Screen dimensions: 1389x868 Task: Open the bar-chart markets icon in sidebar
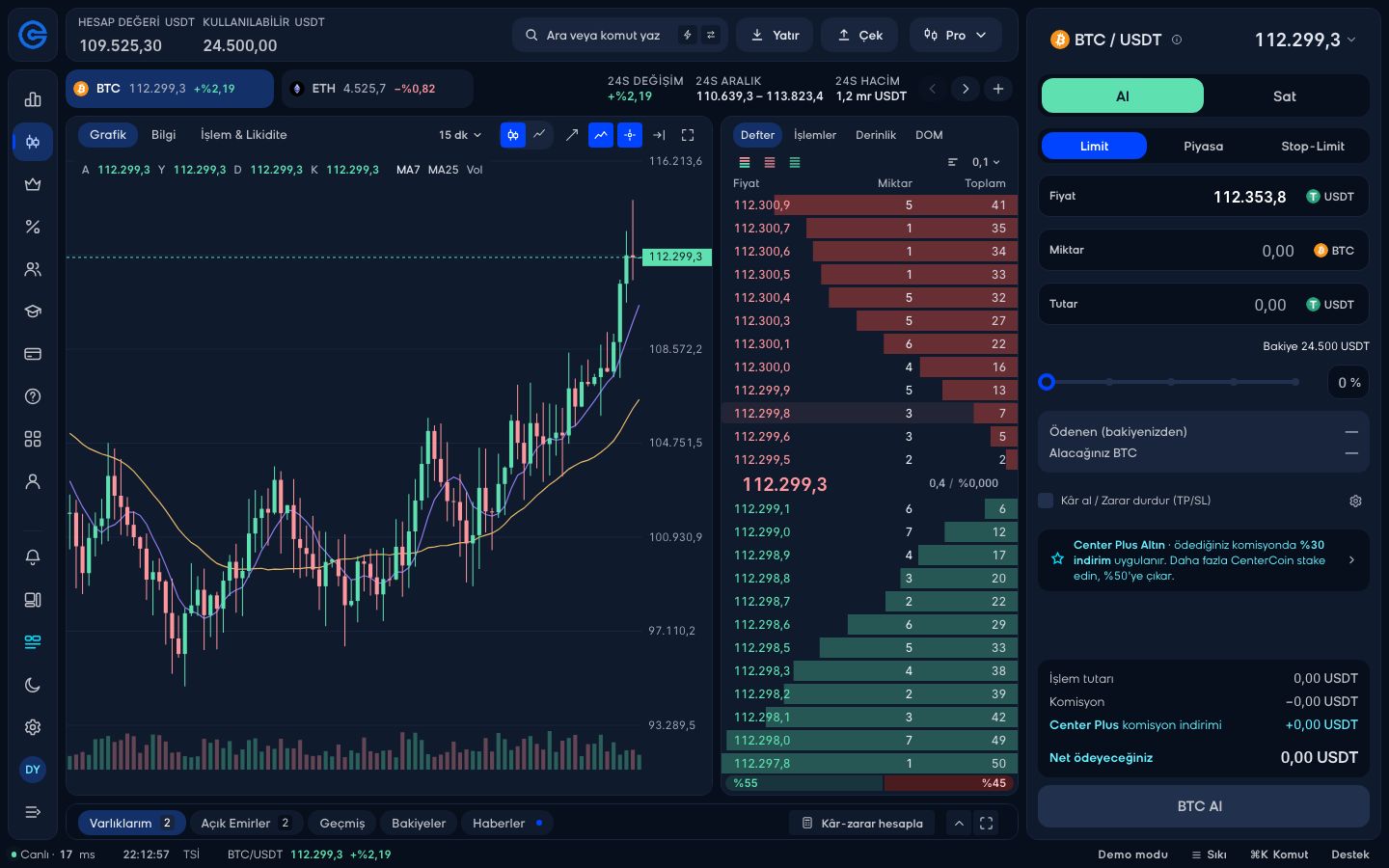point(33,99)
